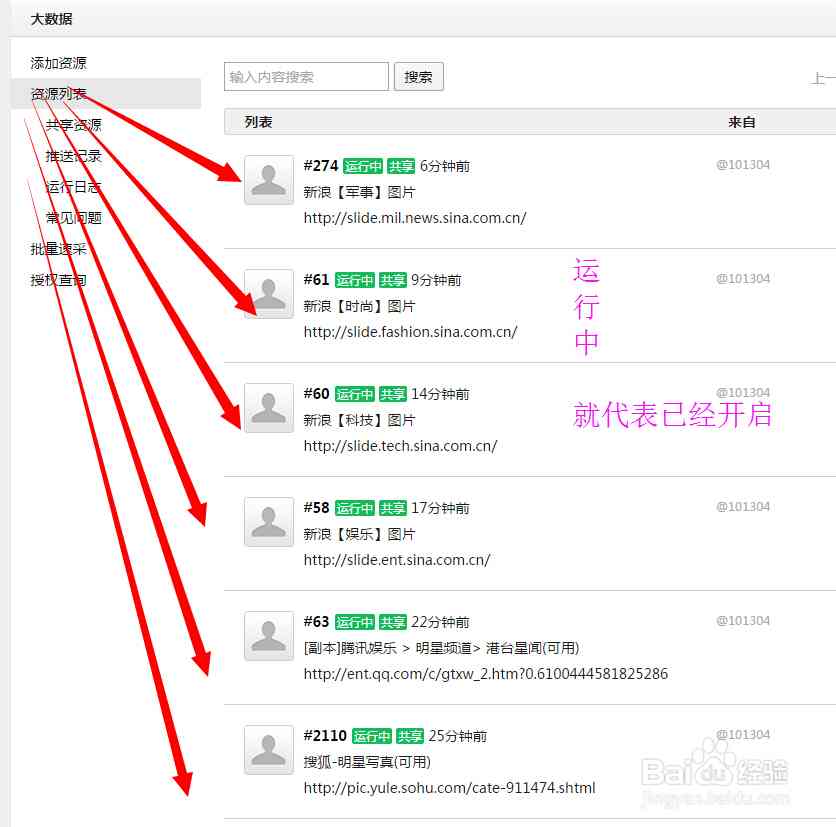The height and width of the screenshot is (827, 836).
Task: Click 共享 badge on #63
Action: [392, 622]
